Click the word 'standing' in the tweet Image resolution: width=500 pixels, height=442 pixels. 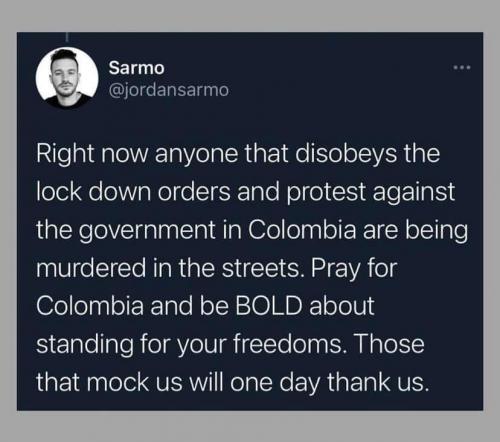point(85,345)
